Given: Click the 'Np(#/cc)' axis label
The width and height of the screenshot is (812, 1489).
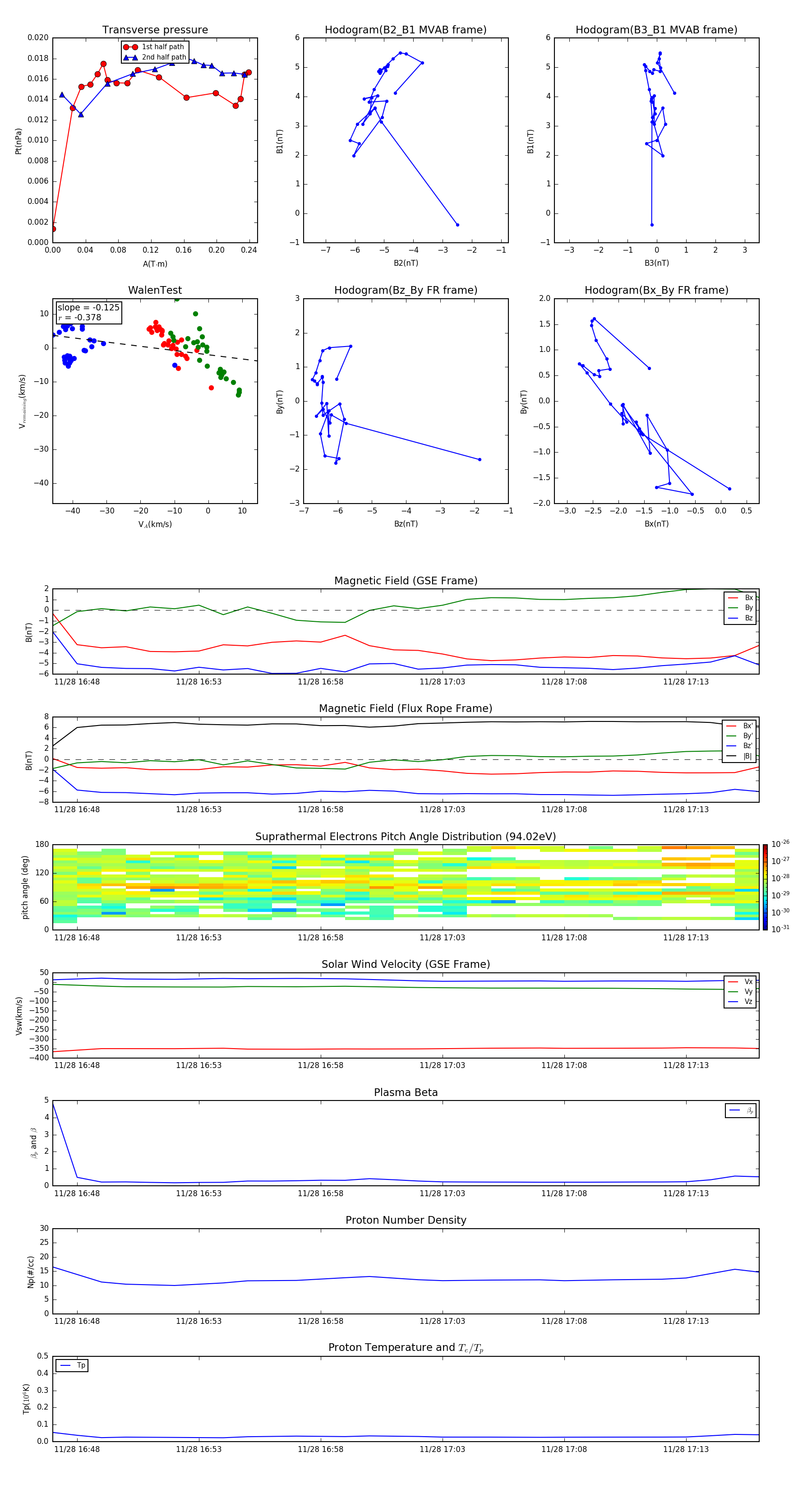Looking at the screenshot, I should tap(31, 1272).
